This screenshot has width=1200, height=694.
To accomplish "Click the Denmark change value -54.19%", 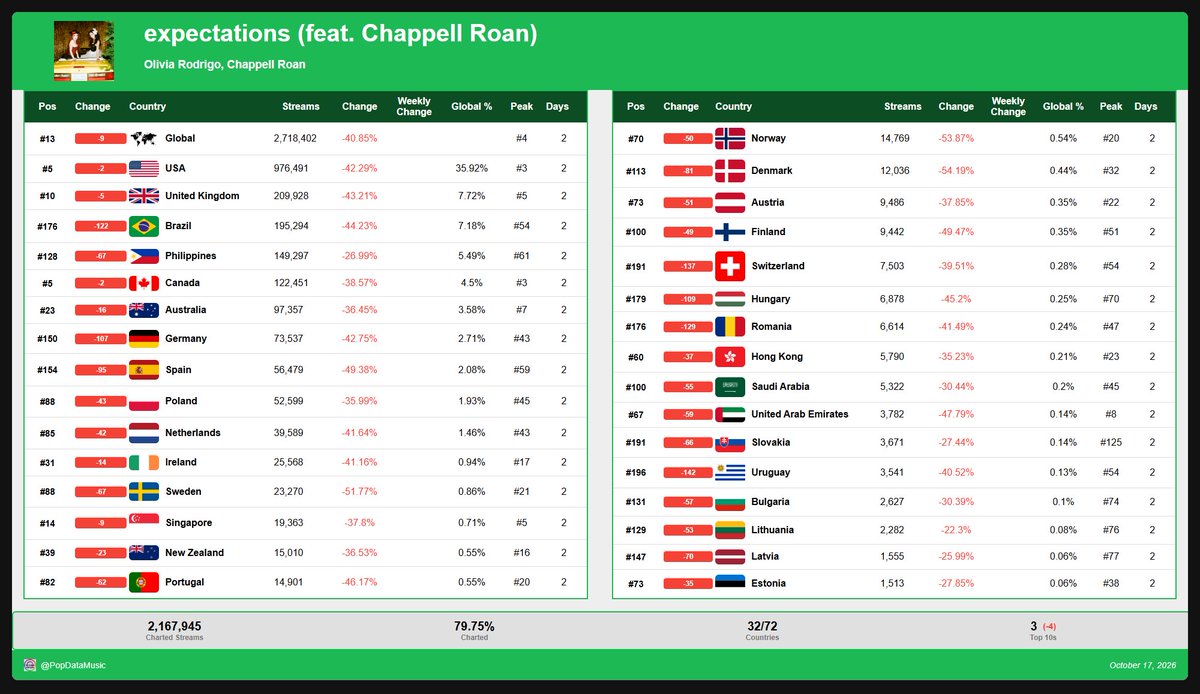I will [956, 171].
